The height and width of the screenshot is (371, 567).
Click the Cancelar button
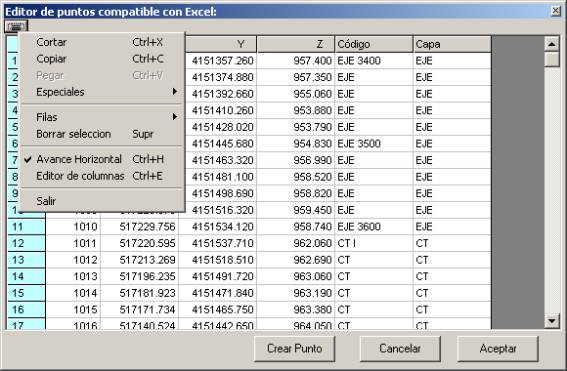(x=400, y=349)
